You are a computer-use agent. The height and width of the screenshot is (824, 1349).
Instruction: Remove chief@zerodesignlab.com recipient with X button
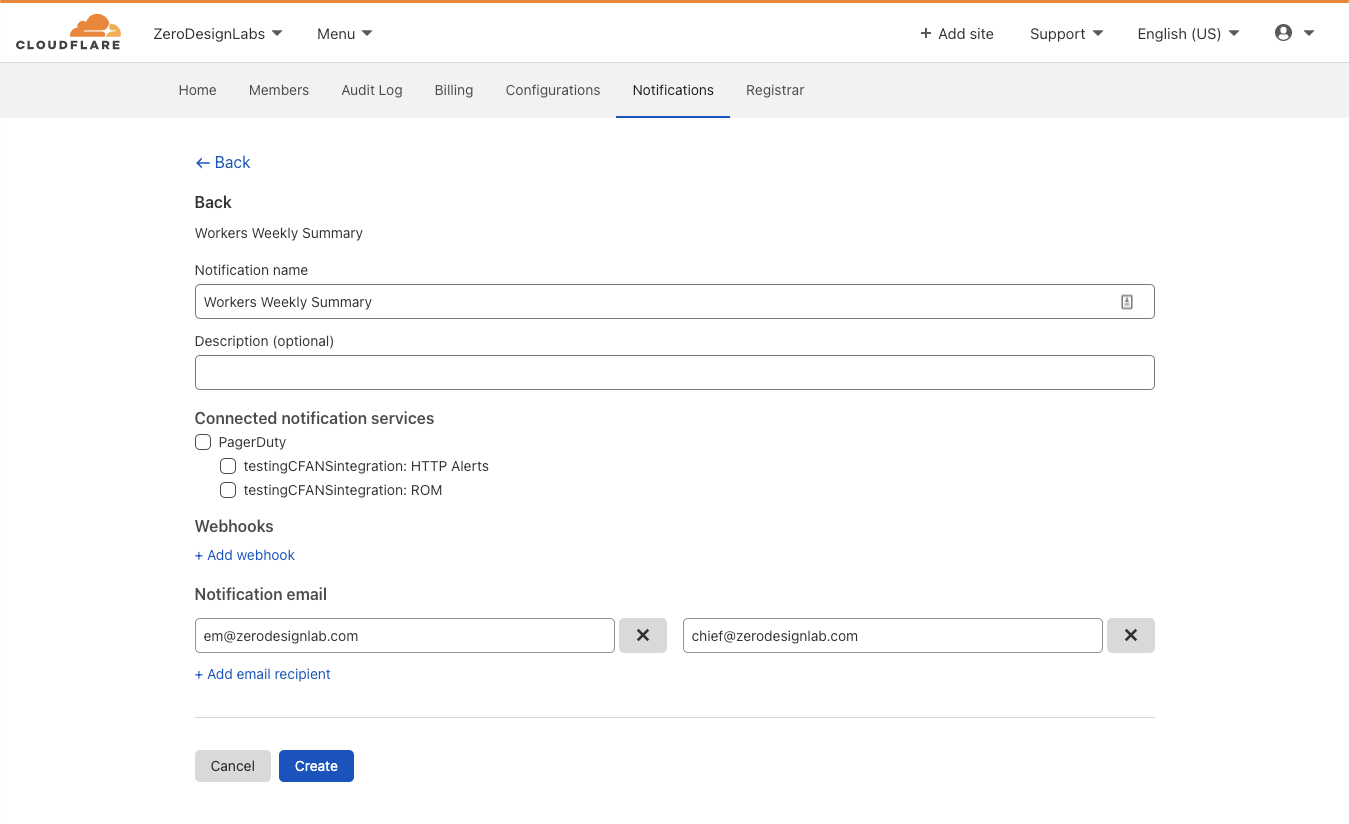tap(1131, 636)
